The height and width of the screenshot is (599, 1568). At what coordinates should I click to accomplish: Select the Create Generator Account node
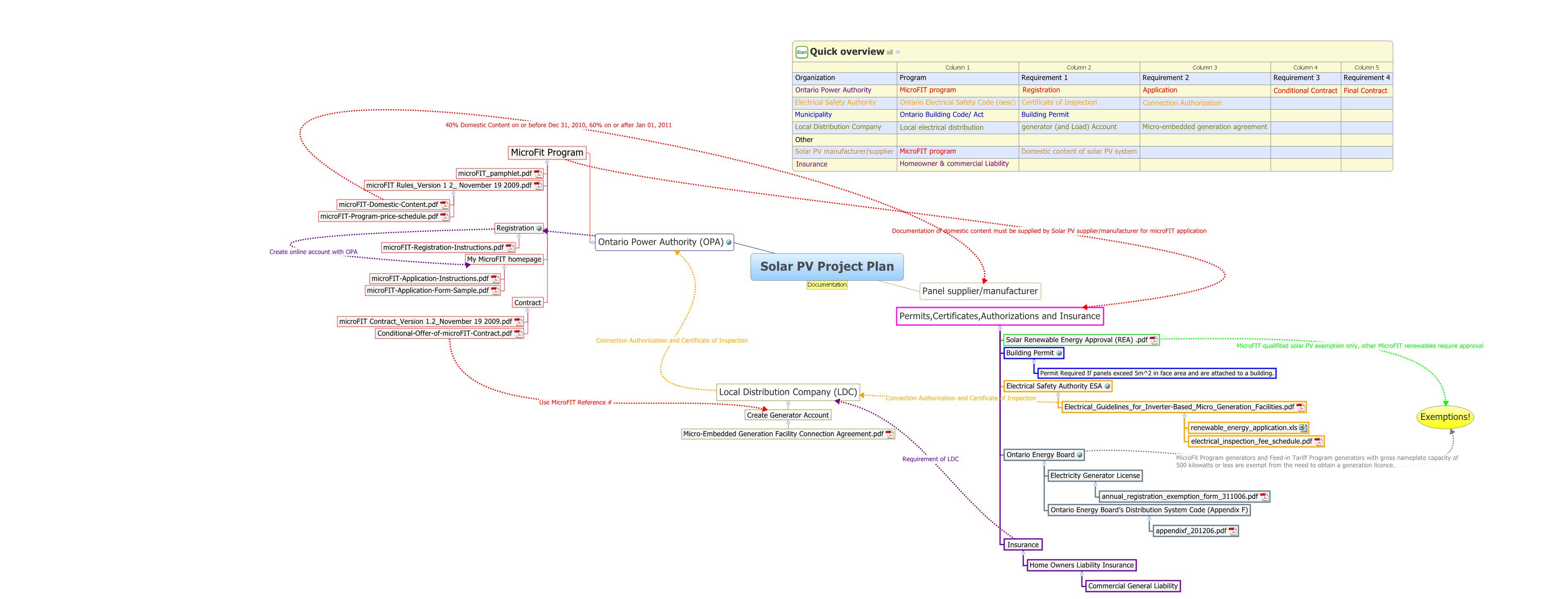(x=787, y=415)
